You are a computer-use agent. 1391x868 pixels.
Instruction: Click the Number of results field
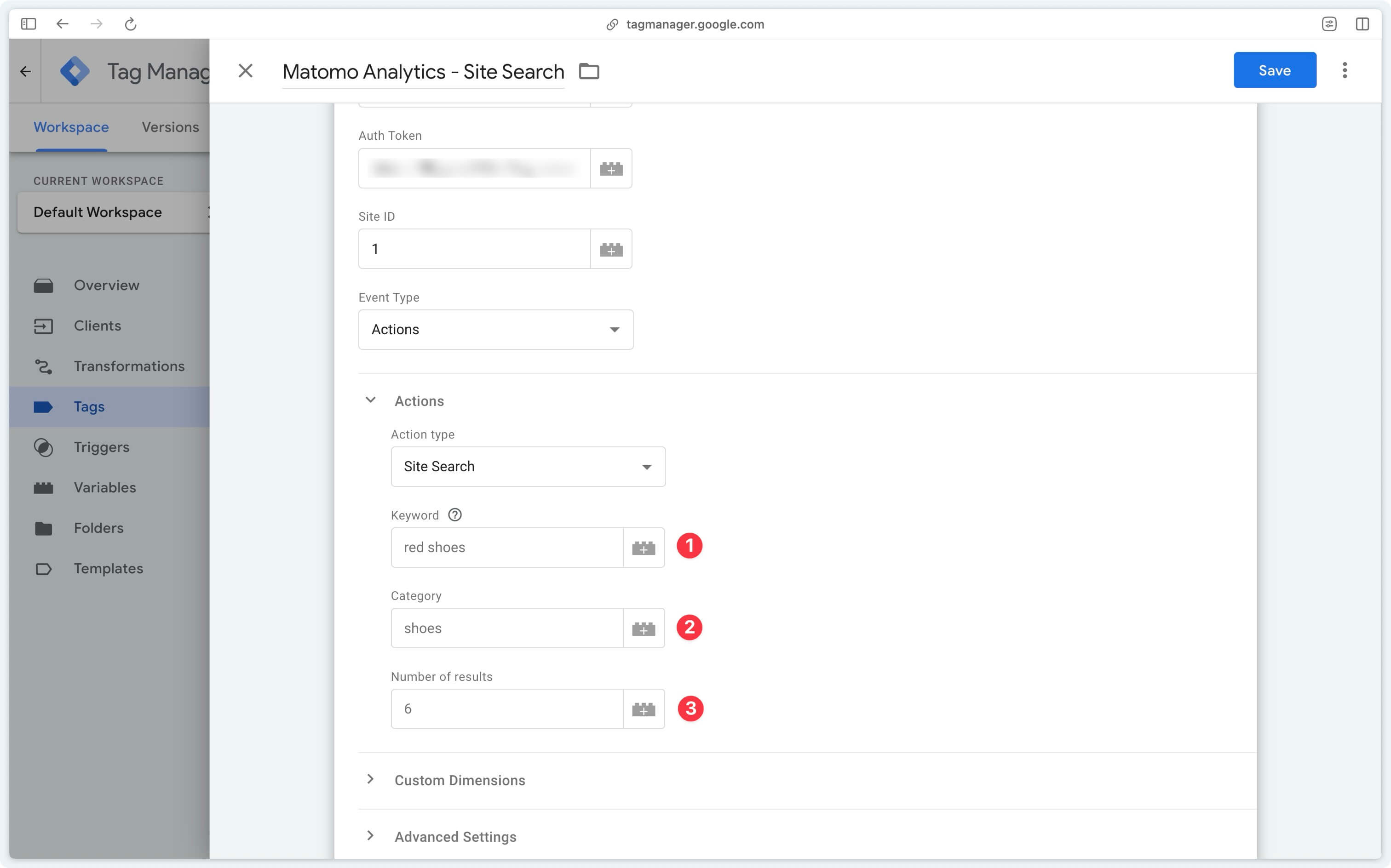(x=507, y=709)
